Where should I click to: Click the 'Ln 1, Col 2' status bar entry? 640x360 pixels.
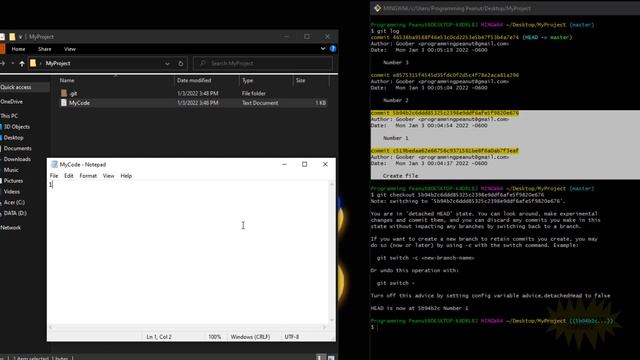159,337
